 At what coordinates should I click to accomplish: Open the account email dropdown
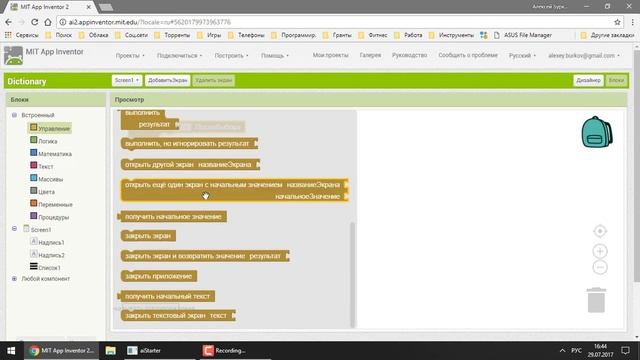tap(584, 56)
